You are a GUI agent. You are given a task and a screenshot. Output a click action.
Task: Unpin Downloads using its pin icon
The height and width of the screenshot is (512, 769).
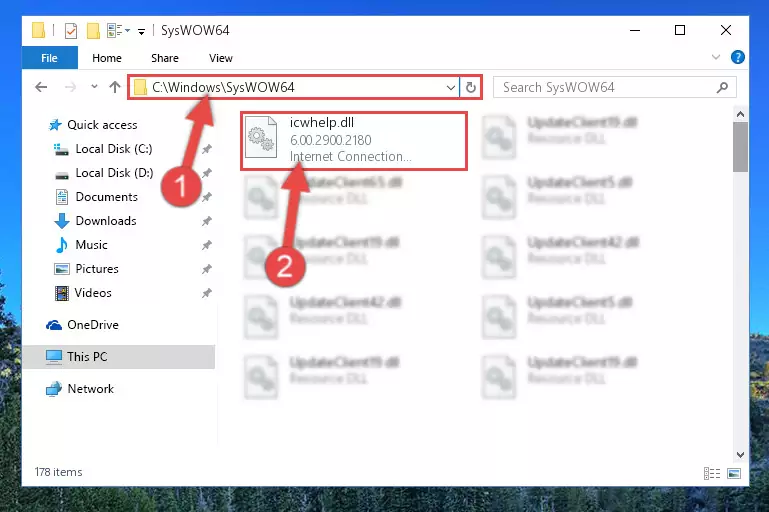(206, 221)
